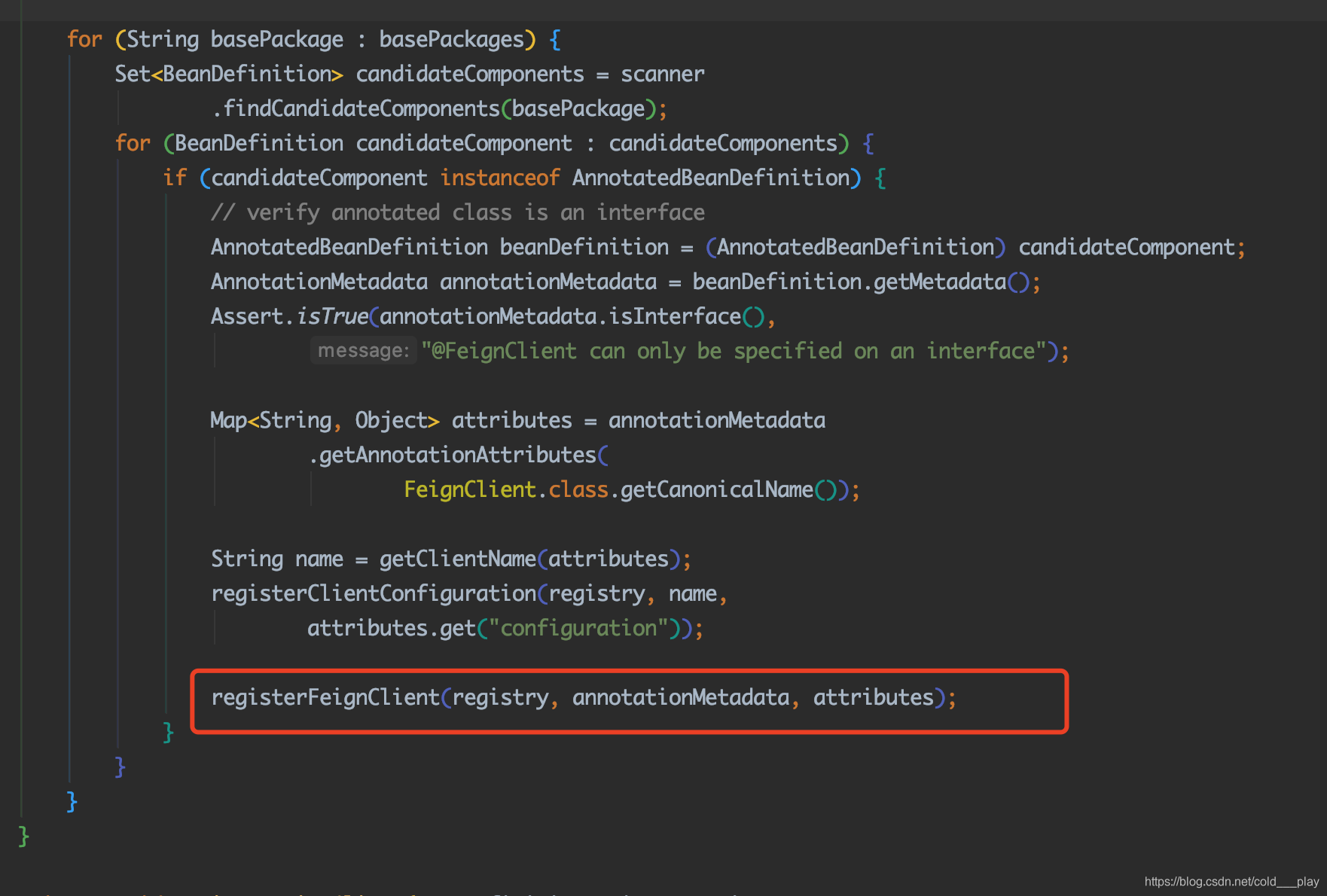
Task: Click the 'registerFeignClient' method call
Action: pos(325,697)
